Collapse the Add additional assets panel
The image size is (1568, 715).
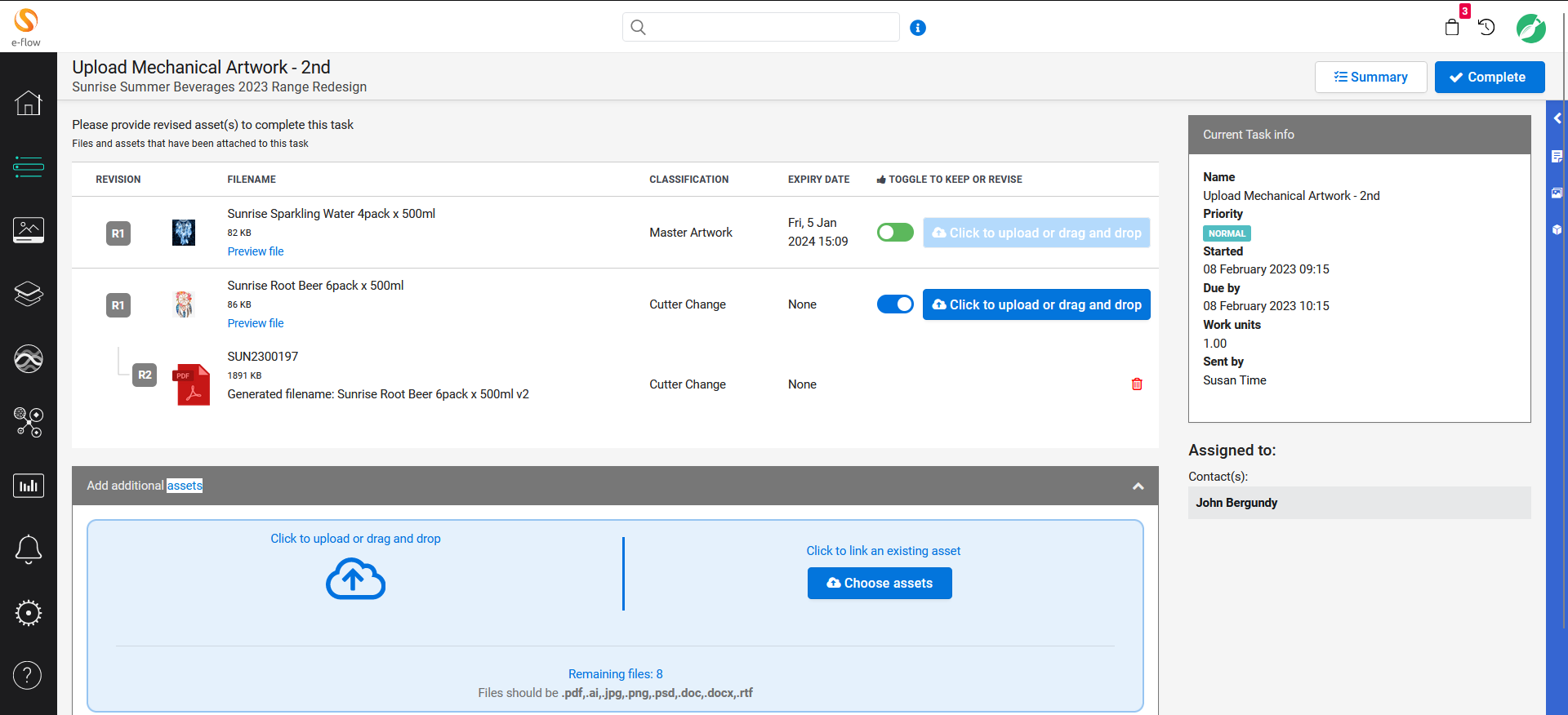1138,486
